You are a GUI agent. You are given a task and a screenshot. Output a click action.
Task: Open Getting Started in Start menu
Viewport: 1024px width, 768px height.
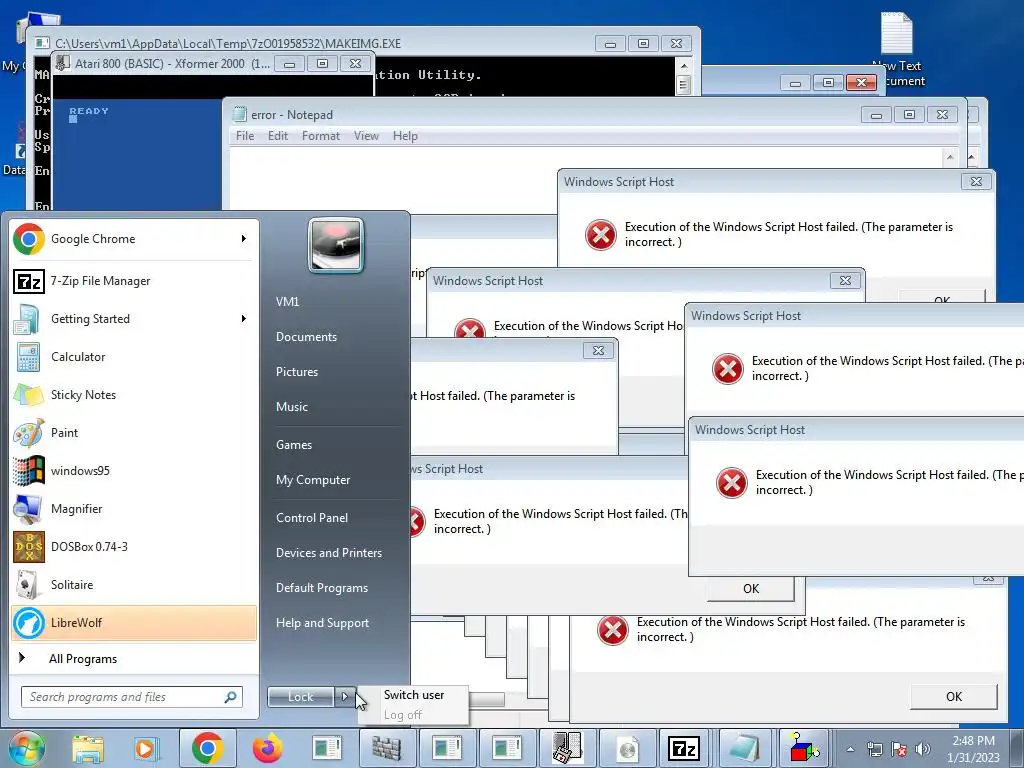click(134, 319)
